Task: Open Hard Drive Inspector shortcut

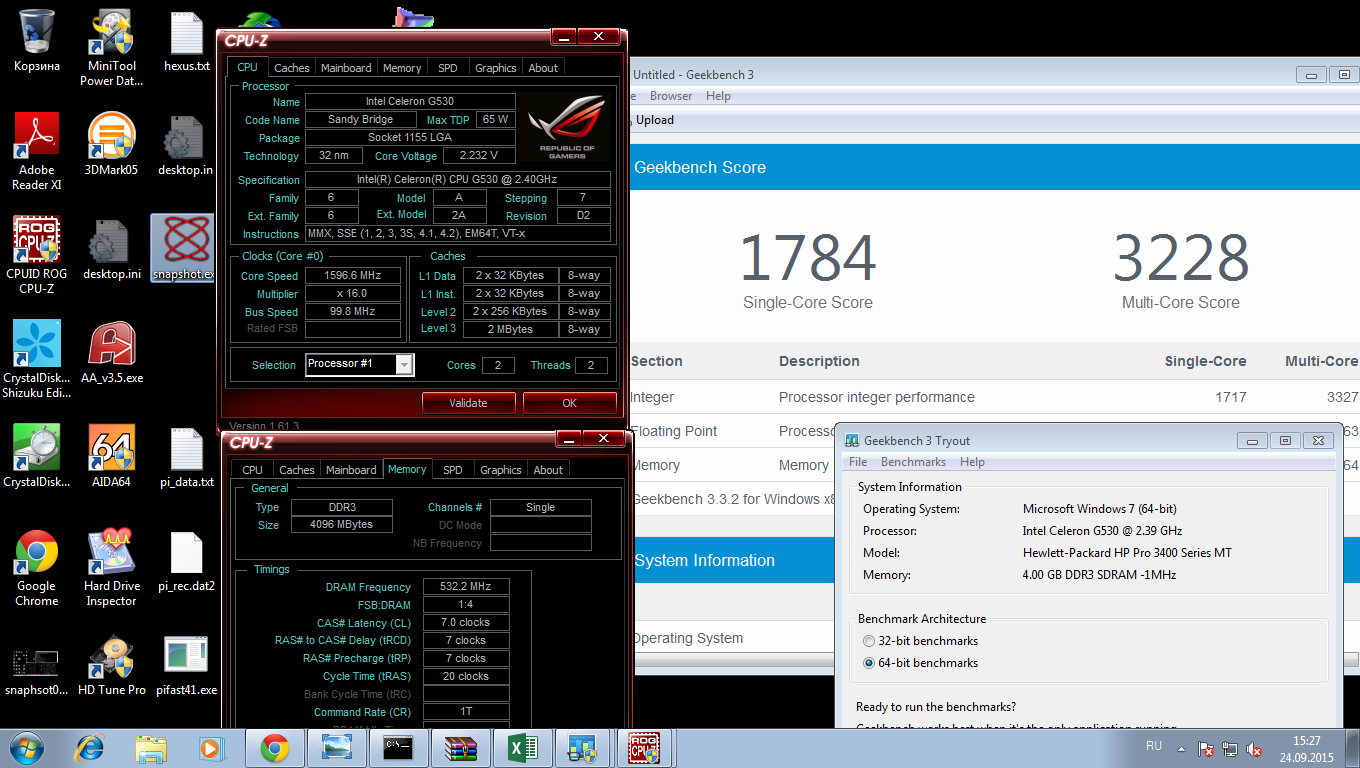Action: click(x=111, y=568)
